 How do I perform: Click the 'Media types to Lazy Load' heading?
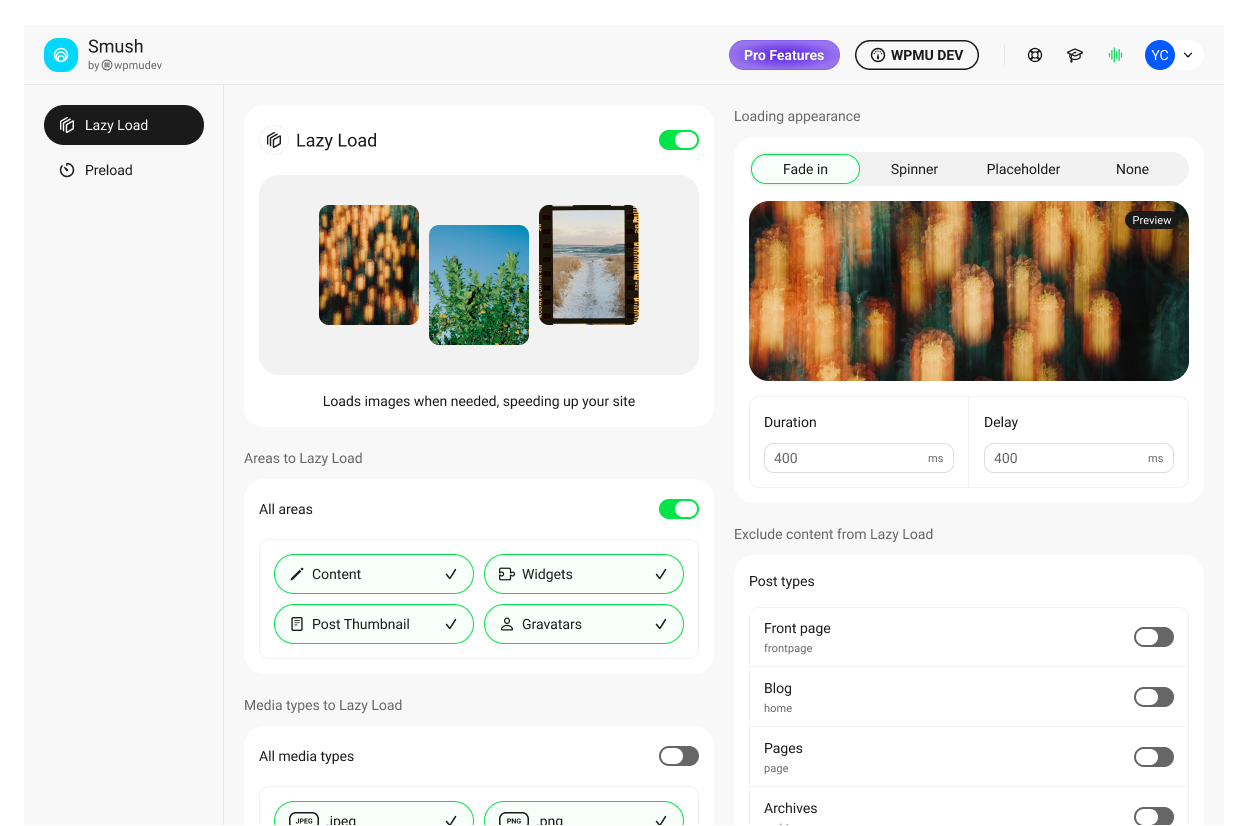pyautogui.click(x=323, y=705)
